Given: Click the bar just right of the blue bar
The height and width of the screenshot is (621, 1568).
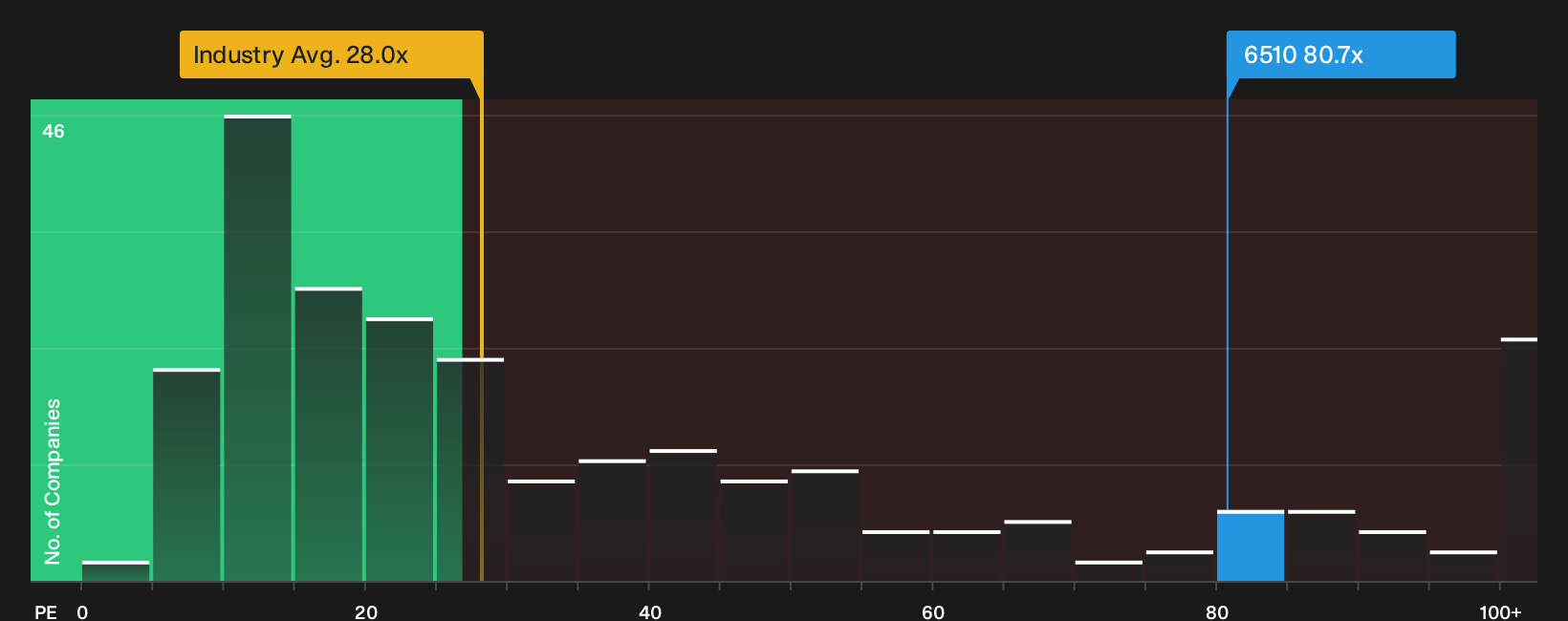Looking at the screenshot, I should click(1321, 546).
